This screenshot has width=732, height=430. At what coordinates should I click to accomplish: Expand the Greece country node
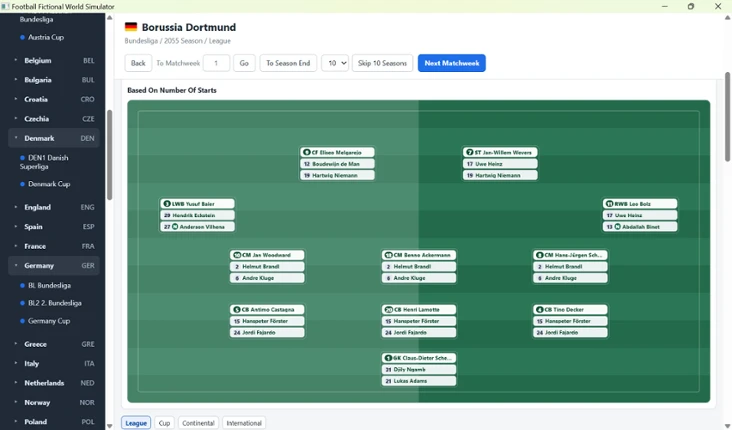15,344
